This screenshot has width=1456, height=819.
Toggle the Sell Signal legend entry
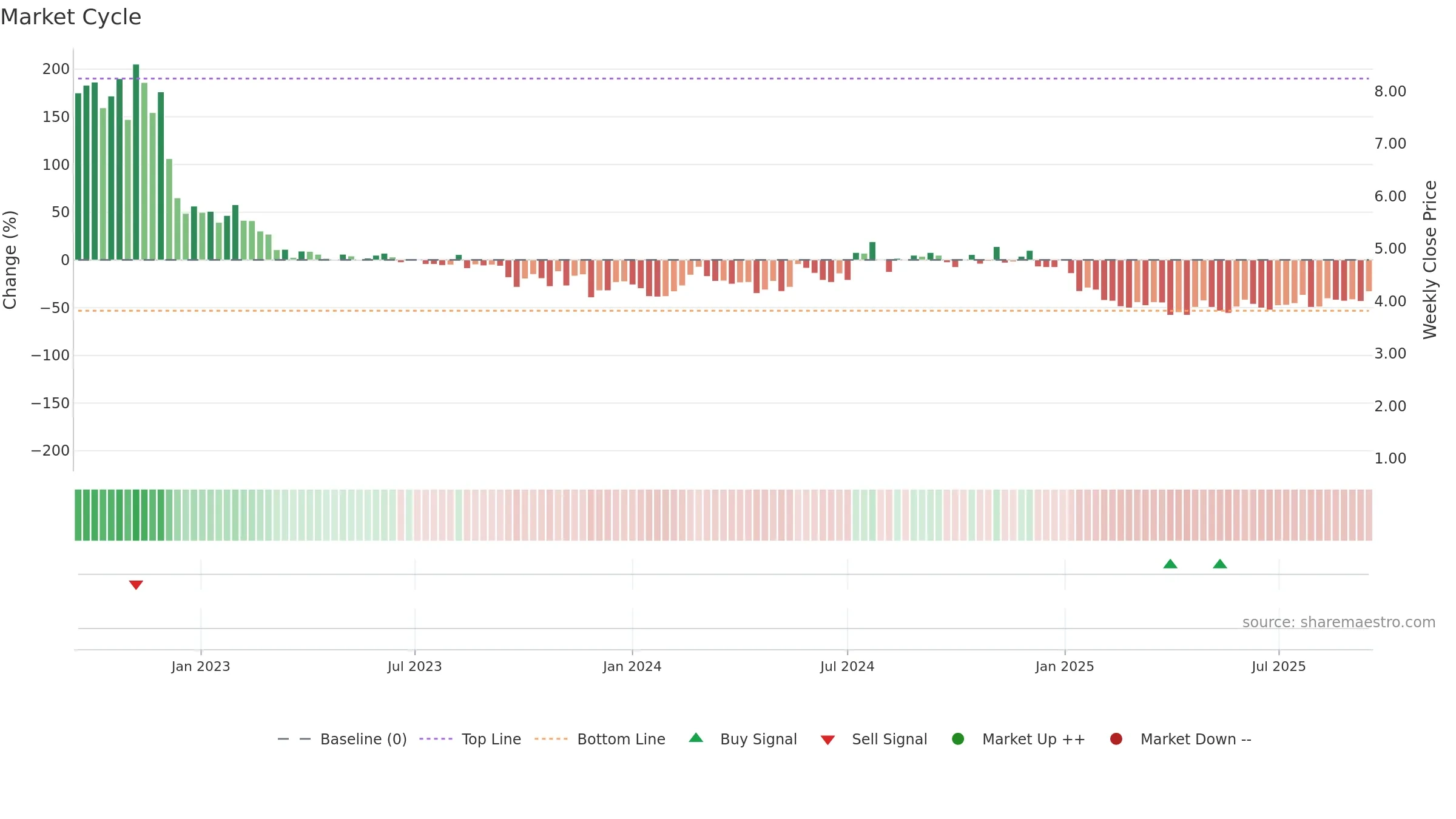tap(874, 739)
